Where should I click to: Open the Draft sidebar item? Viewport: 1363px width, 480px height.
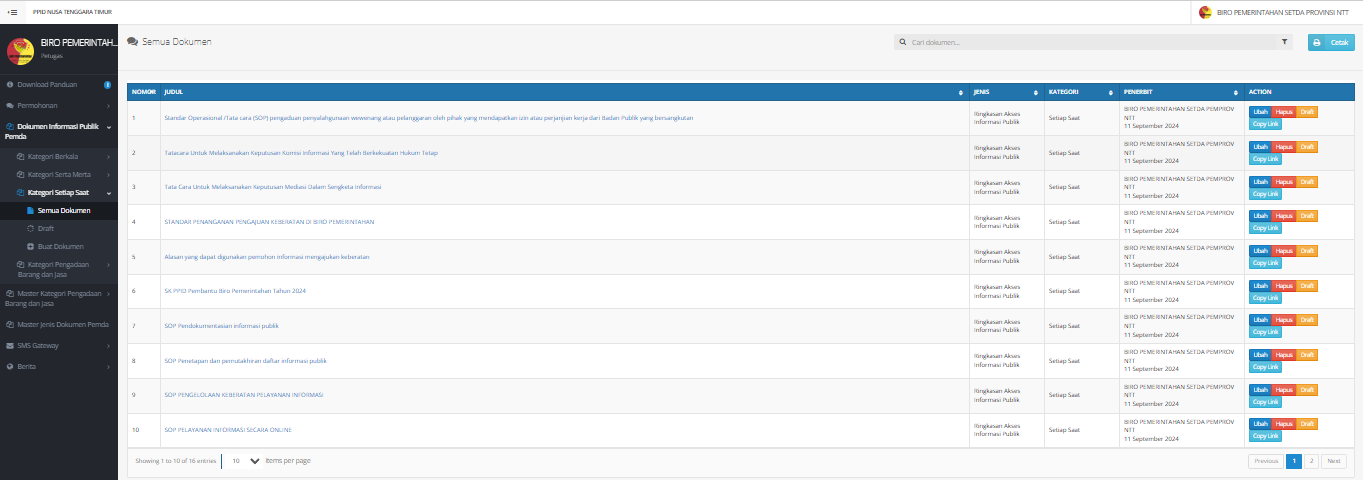tap(59, 229)
